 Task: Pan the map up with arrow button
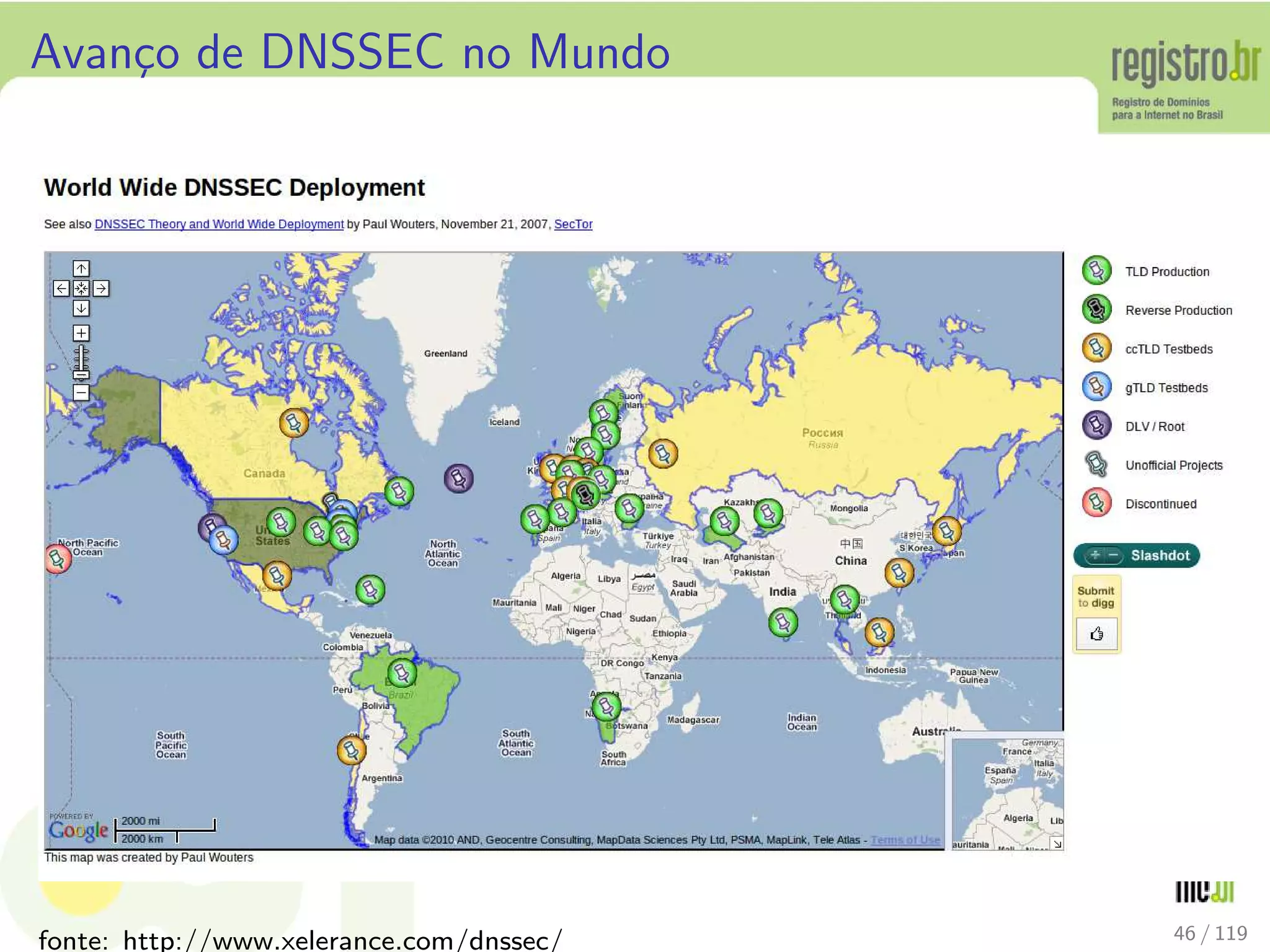click(81, 268)
